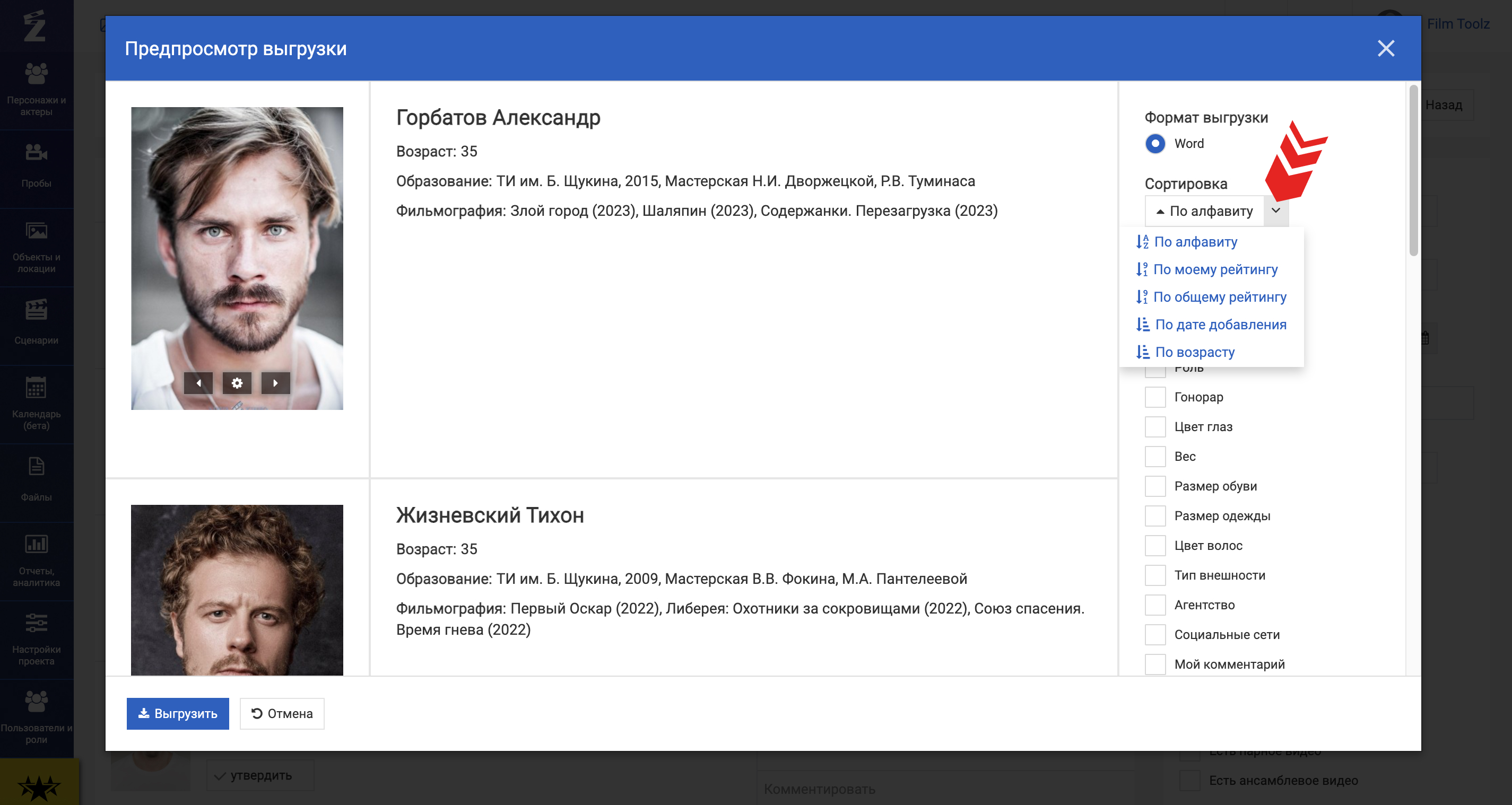Check the Цвет глаз option

click(x=1154, y=427)
